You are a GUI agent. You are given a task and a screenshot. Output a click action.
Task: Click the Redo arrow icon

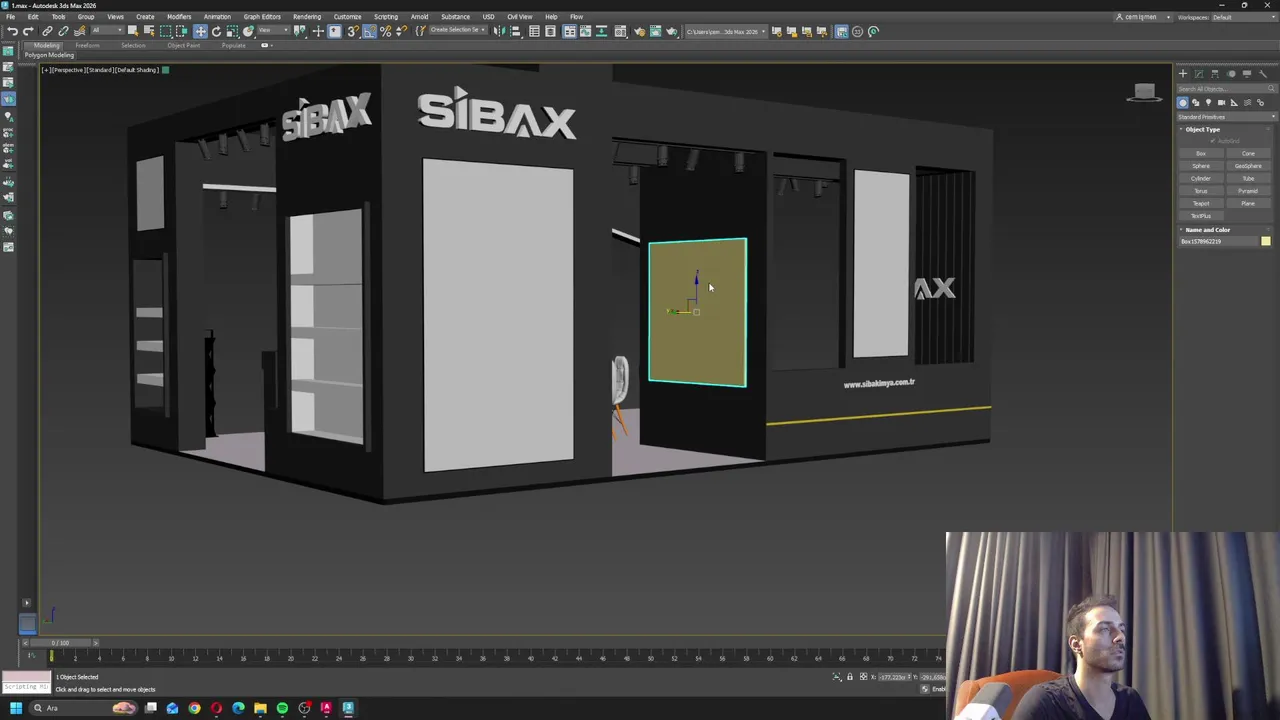(x=28, y=31)
